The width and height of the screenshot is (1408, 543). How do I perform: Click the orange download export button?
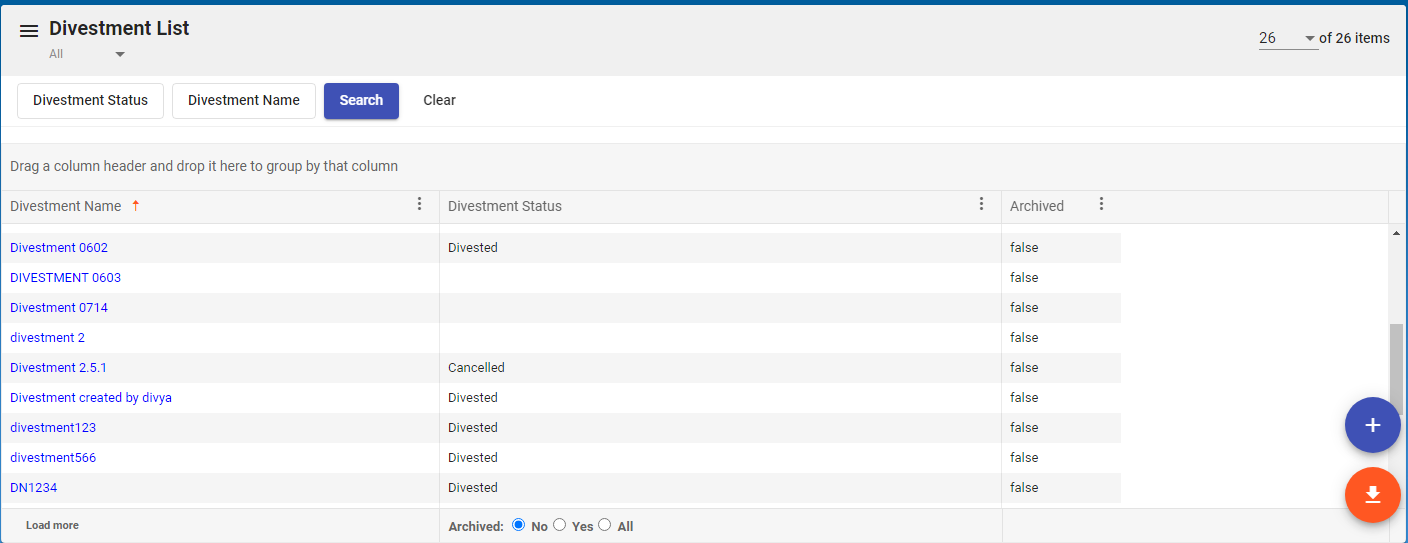[x=1372, y=495]
